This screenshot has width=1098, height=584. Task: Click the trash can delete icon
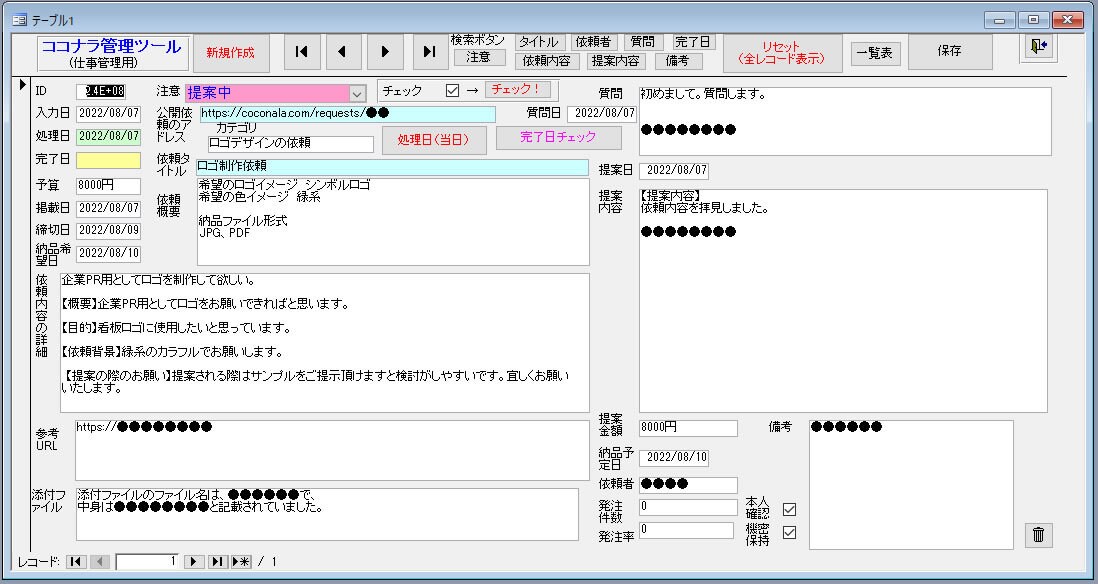1038,535
